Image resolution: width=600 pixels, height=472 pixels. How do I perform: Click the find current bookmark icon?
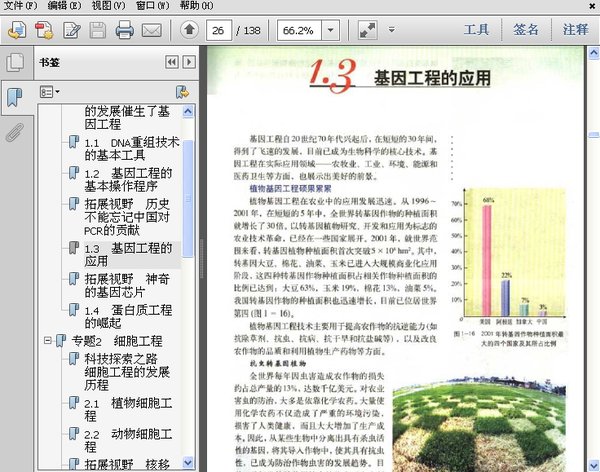[182, 92]
